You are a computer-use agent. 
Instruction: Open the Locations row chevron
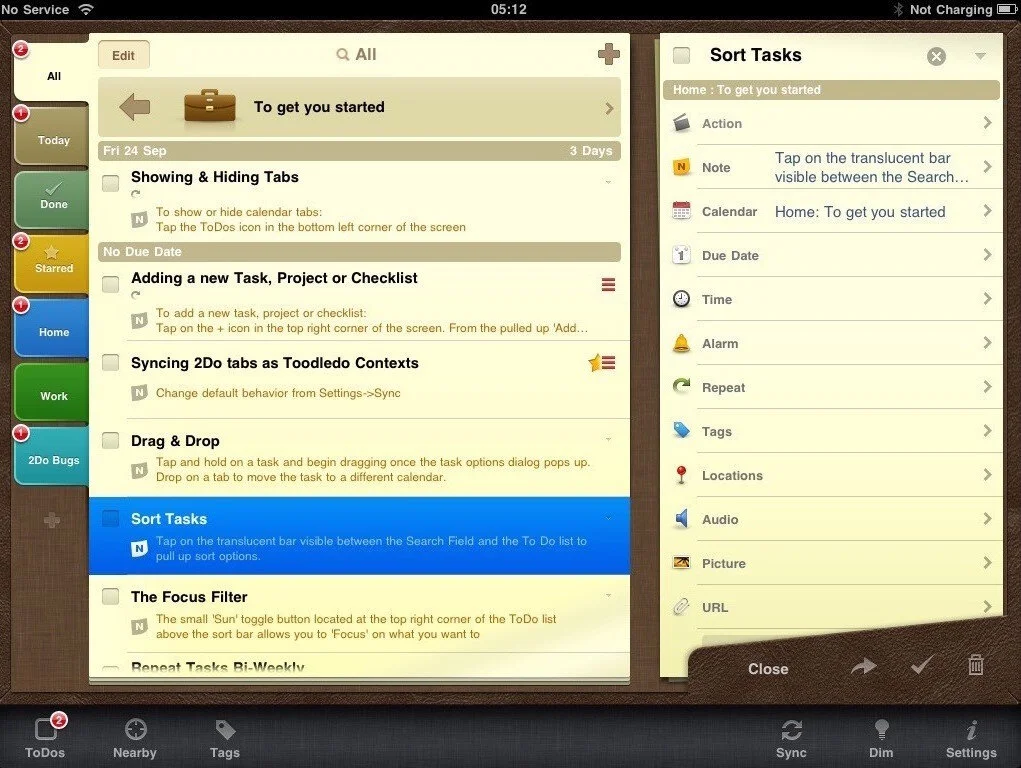tap(987, 475)
